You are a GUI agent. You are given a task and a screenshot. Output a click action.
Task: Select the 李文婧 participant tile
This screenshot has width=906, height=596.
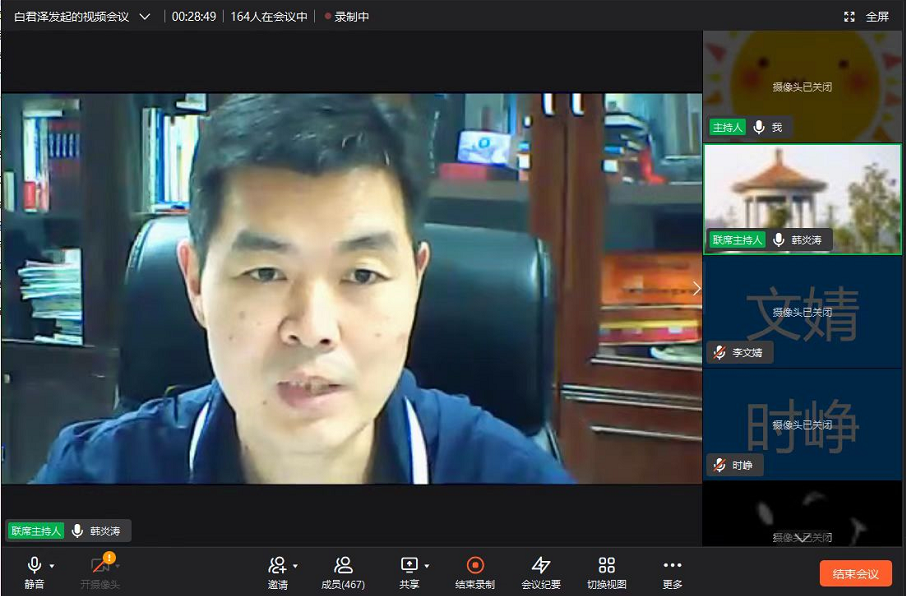802,312
